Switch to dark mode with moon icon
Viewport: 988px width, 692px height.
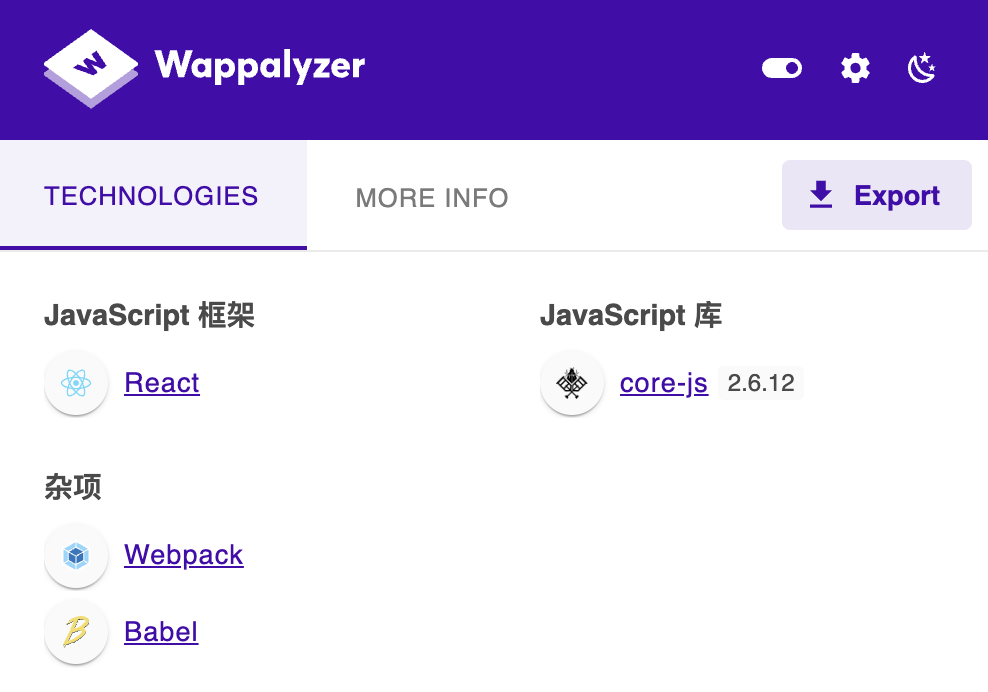pos(922,68)
